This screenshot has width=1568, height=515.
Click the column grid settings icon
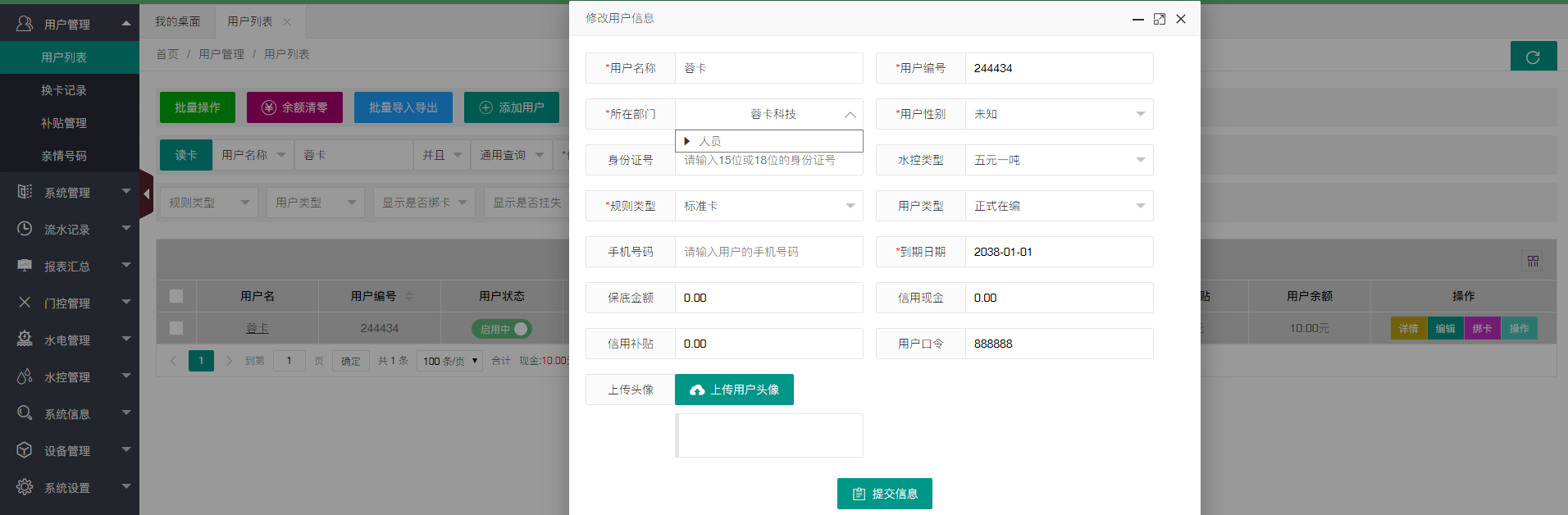click(x=1532, y=261)
